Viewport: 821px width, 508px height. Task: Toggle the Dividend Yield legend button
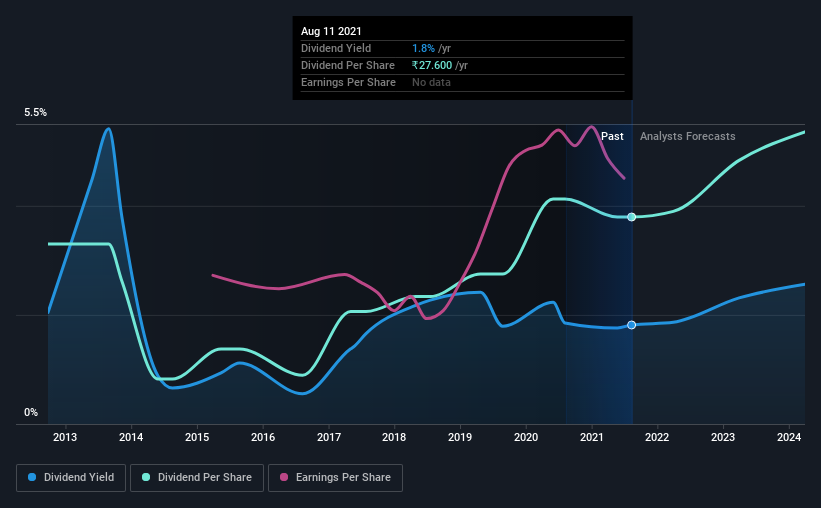click(x=71, y=478)
